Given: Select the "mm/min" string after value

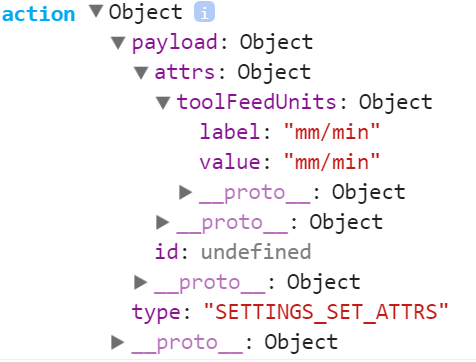Looking at the screenshot, I should (x=332, y=162).
